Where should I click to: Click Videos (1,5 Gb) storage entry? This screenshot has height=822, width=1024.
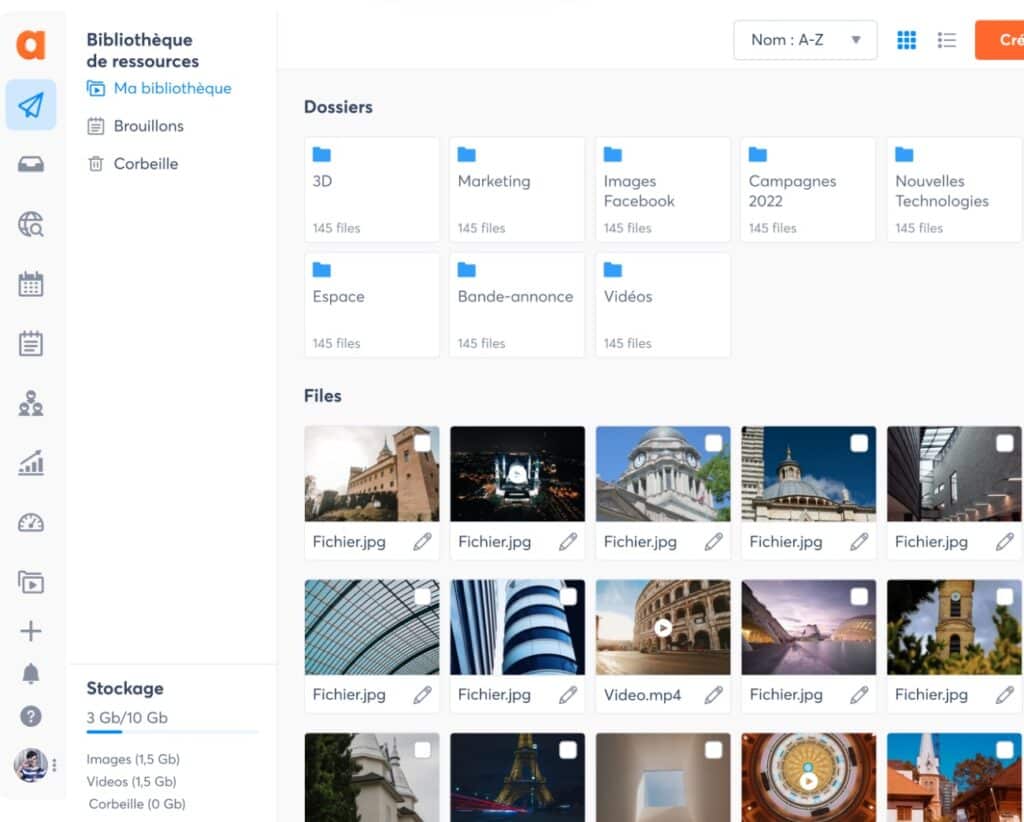(x=131, y=782)
